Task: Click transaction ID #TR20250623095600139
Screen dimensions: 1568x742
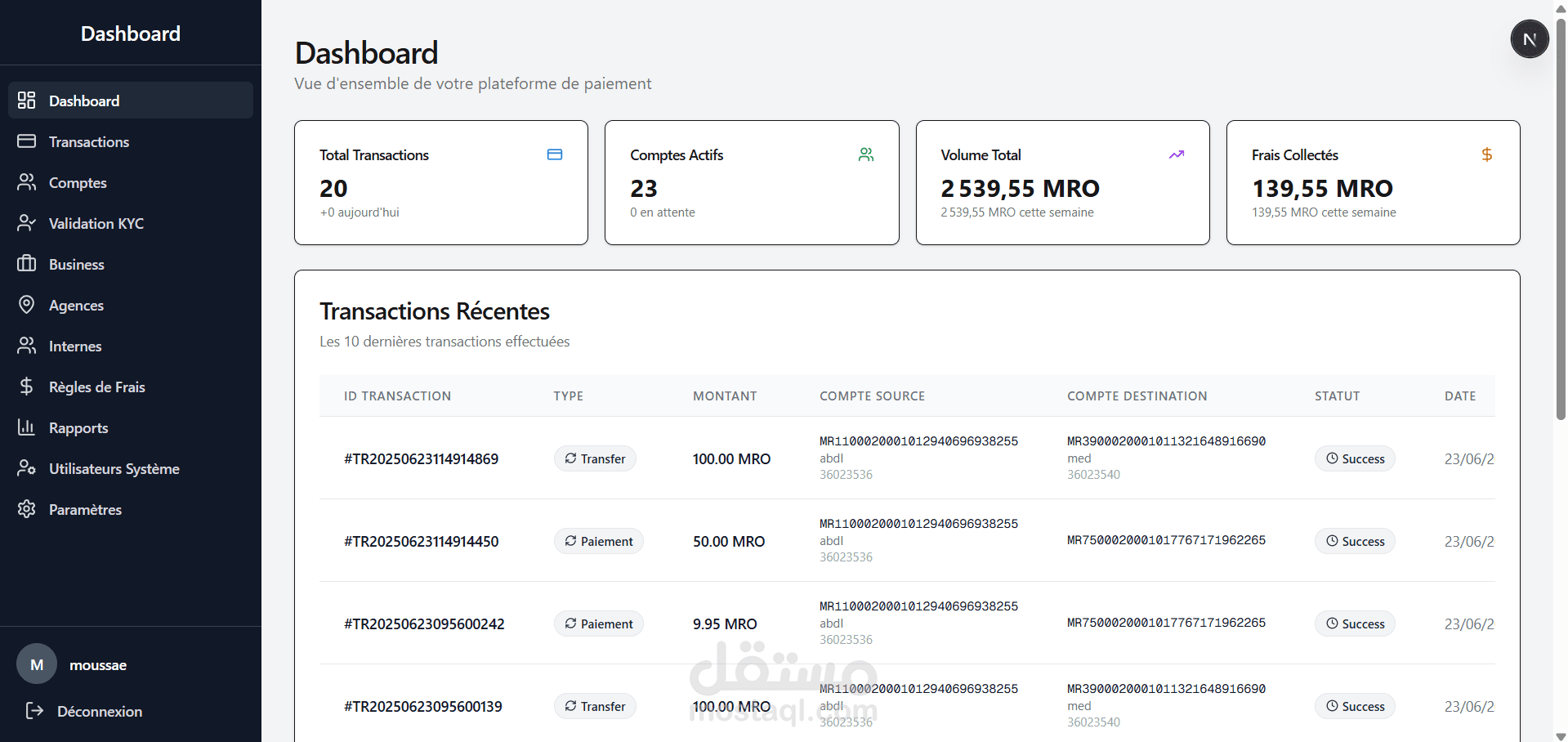Action: pyautogui.click(x=423, y=706)
